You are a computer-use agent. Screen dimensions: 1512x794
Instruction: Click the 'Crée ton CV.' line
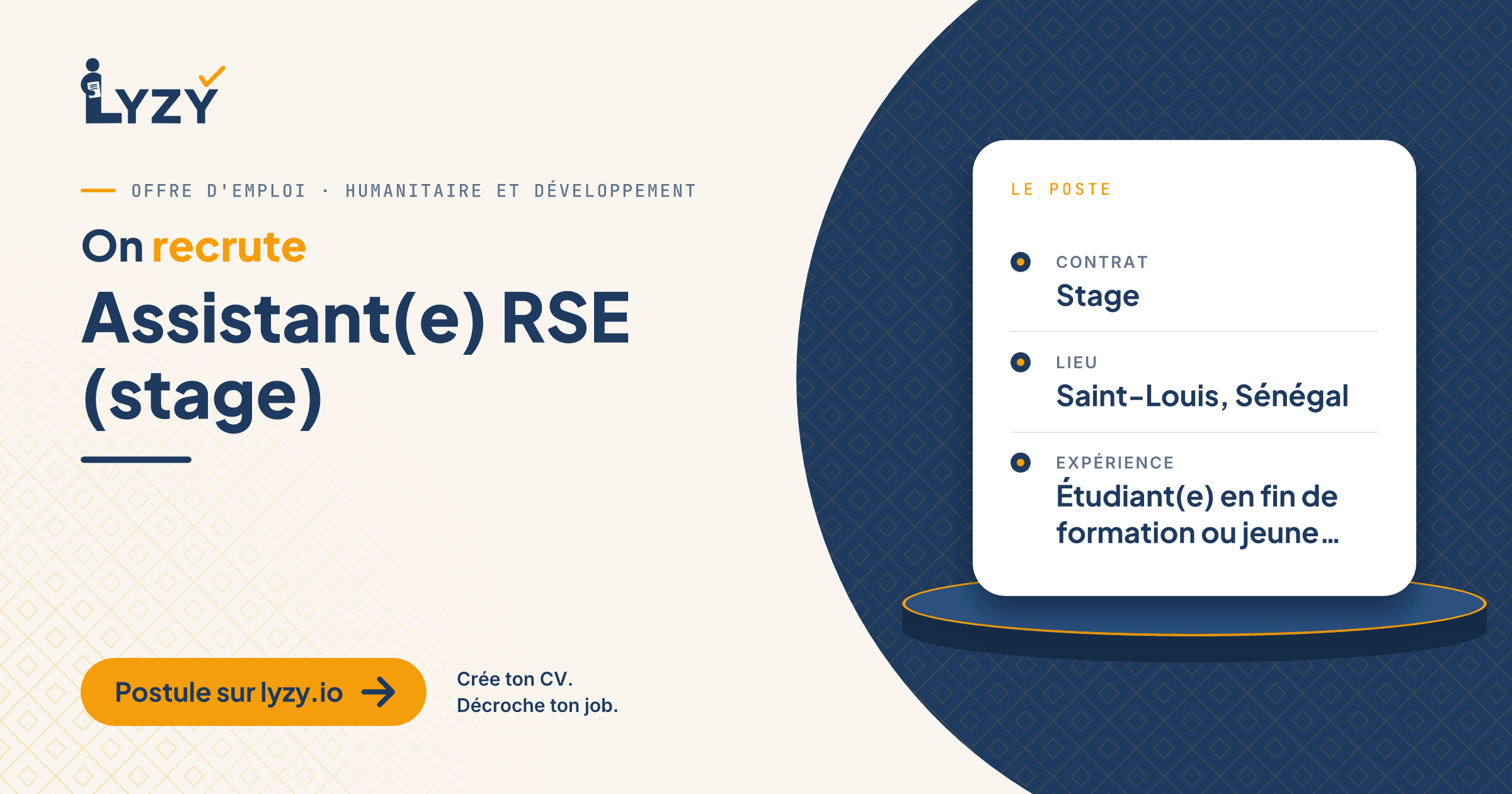click(515, 679)
